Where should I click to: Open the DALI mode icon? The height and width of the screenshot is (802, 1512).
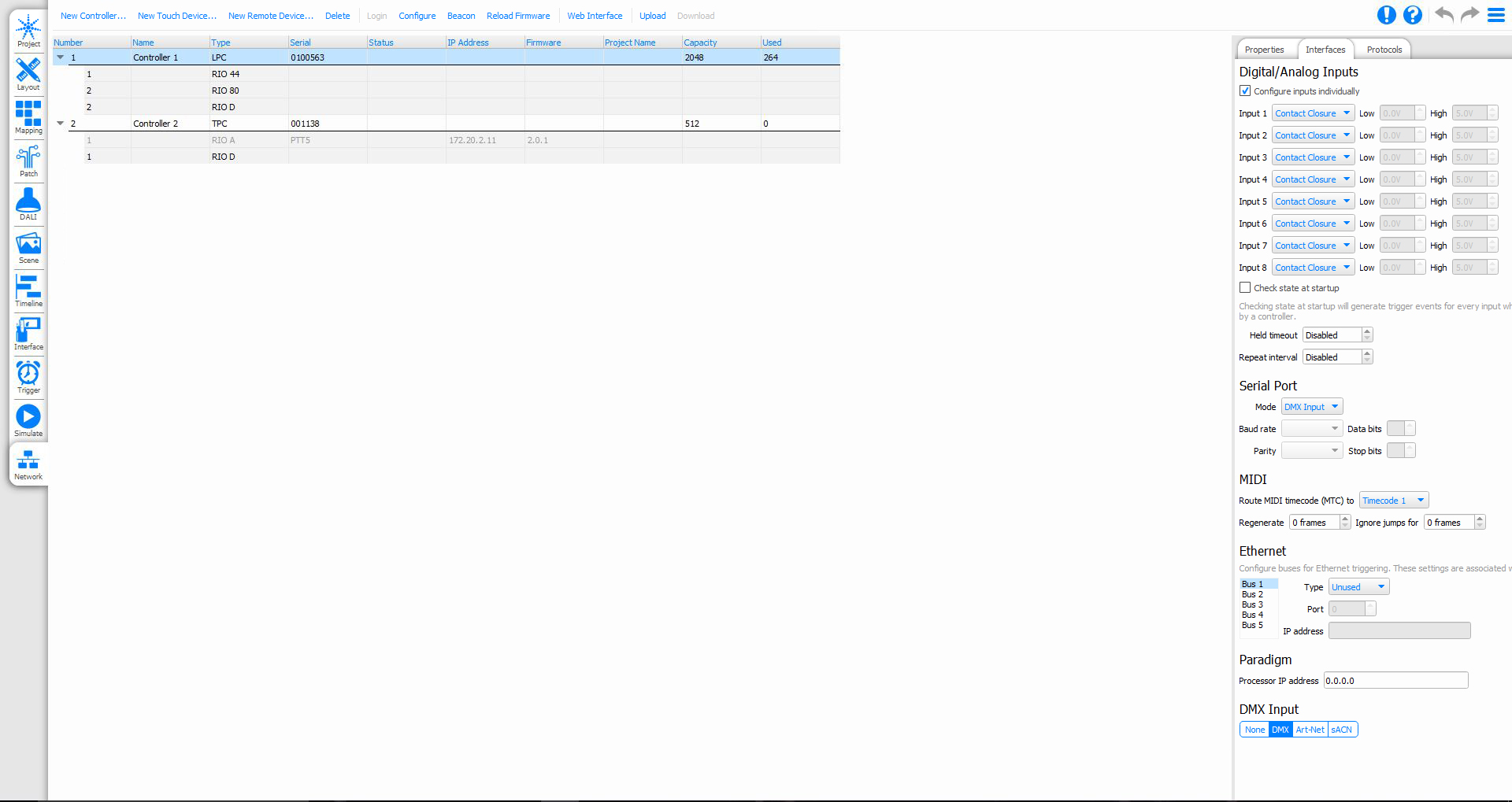pyautogui.click(x=28, y=204)
